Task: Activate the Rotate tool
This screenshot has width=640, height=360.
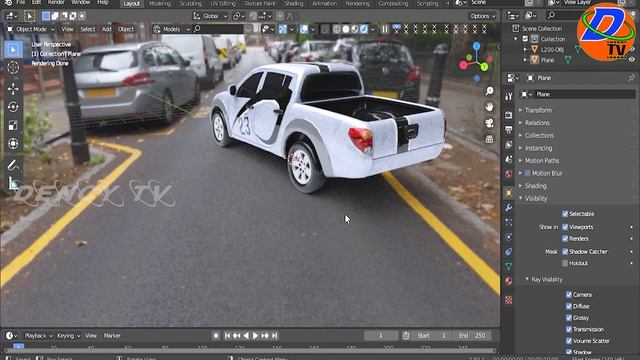Action: click(x=13, y=107)
